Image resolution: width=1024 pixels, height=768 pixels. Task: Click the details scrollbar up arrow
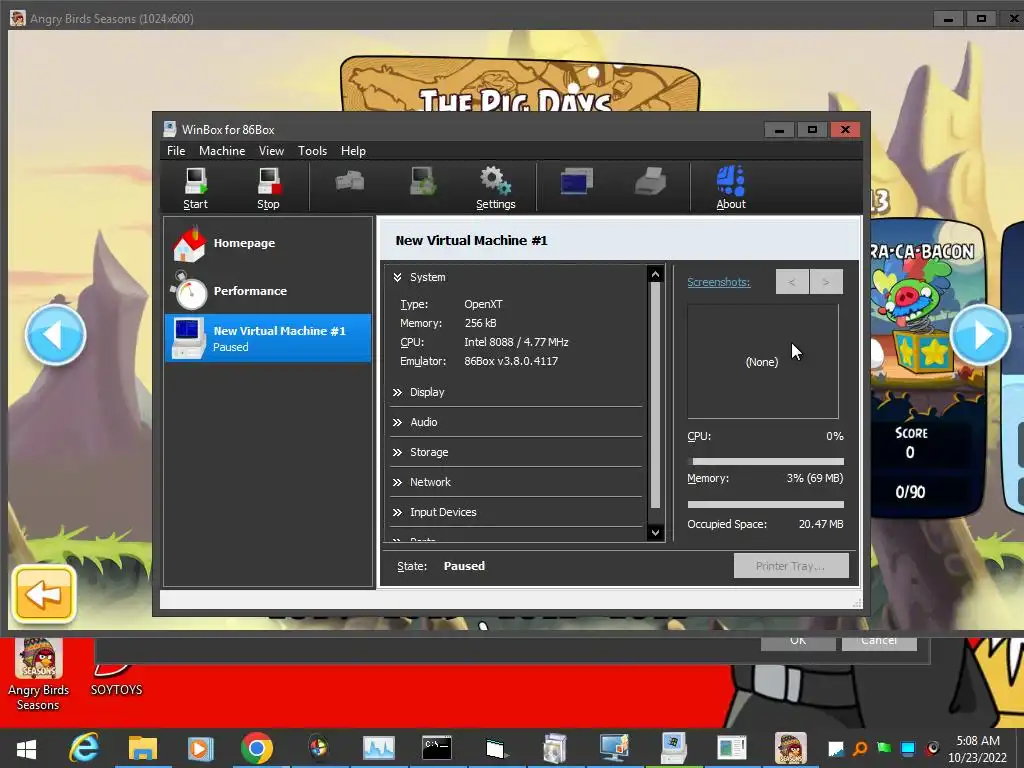655,274
